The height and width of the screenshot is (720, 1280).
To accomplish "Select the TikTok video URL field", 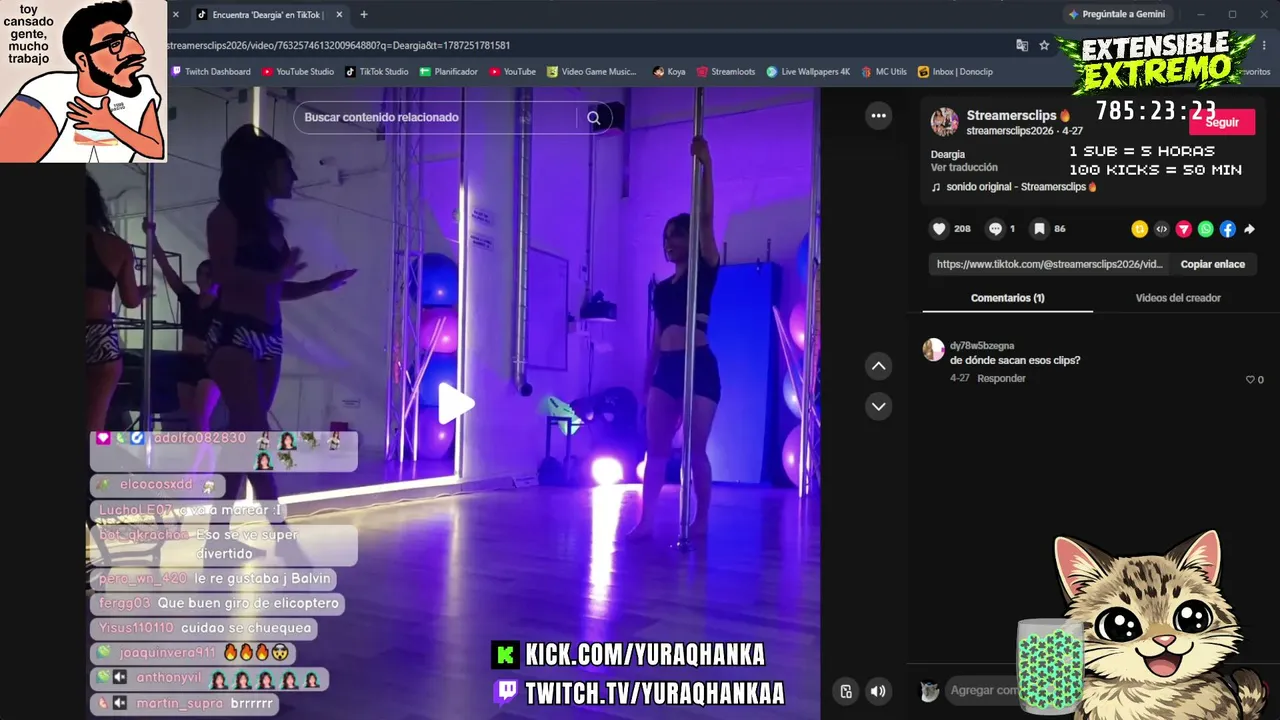I will click(1049, 264).
